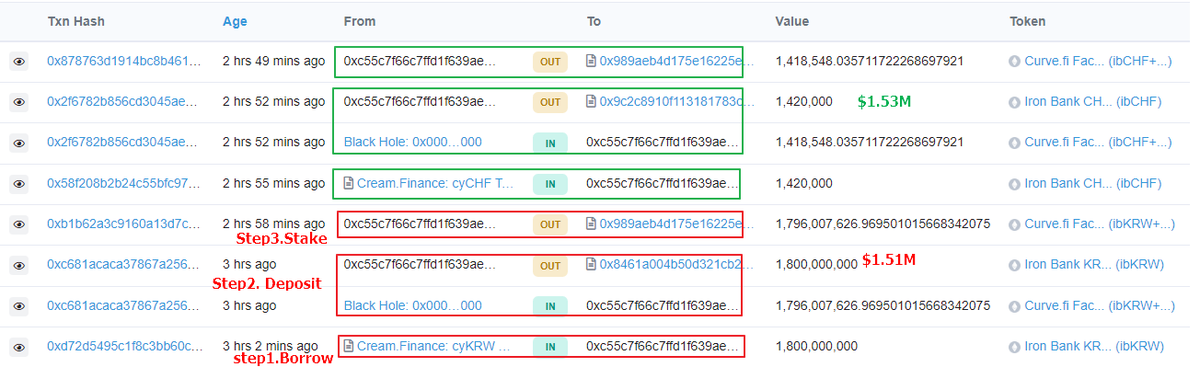Open transaction 0x58f208b2b24c55bfc97

(x=124, y=184)
